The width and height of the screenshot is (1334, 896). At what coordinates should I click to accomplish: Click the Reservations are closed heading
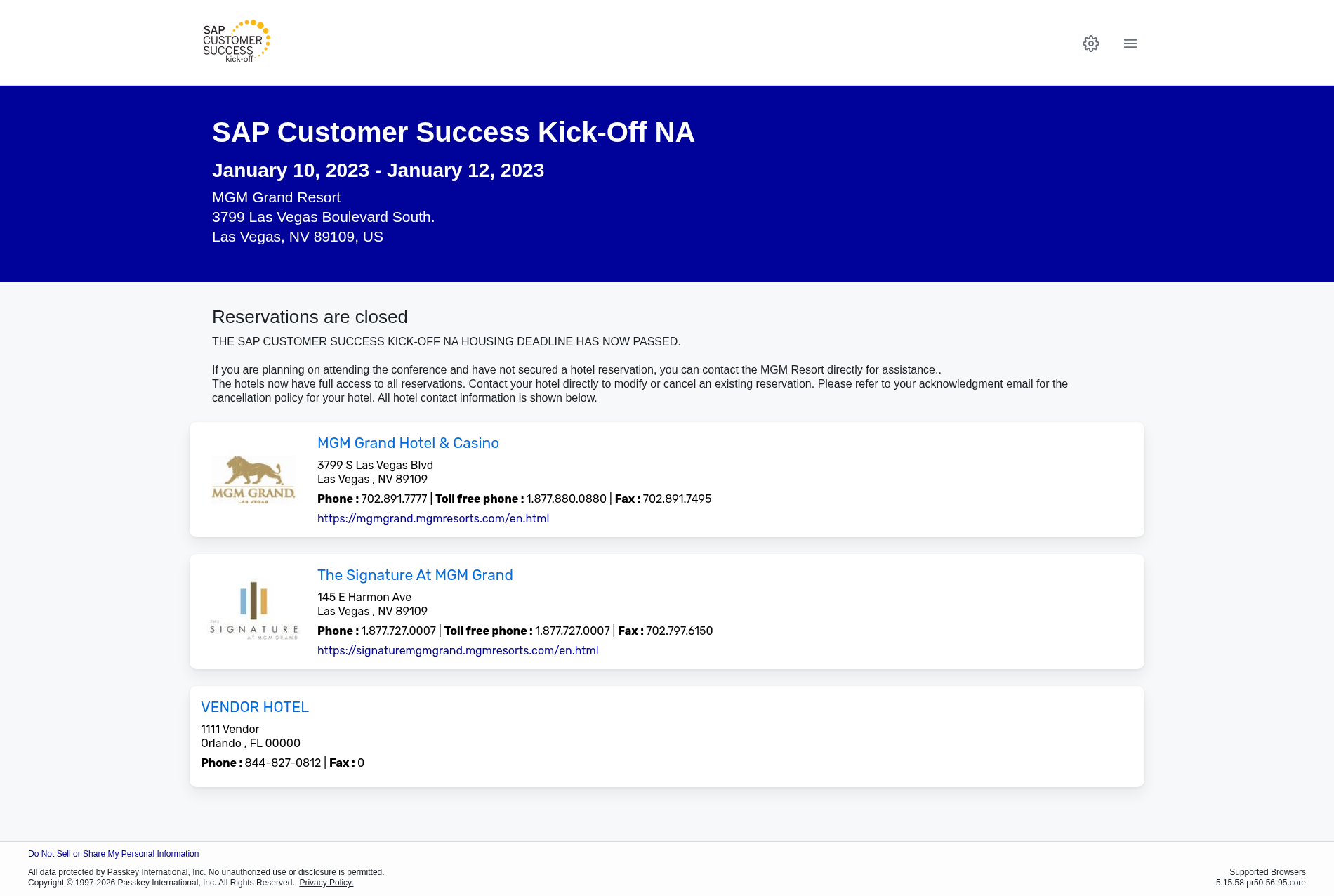[310, 317]
